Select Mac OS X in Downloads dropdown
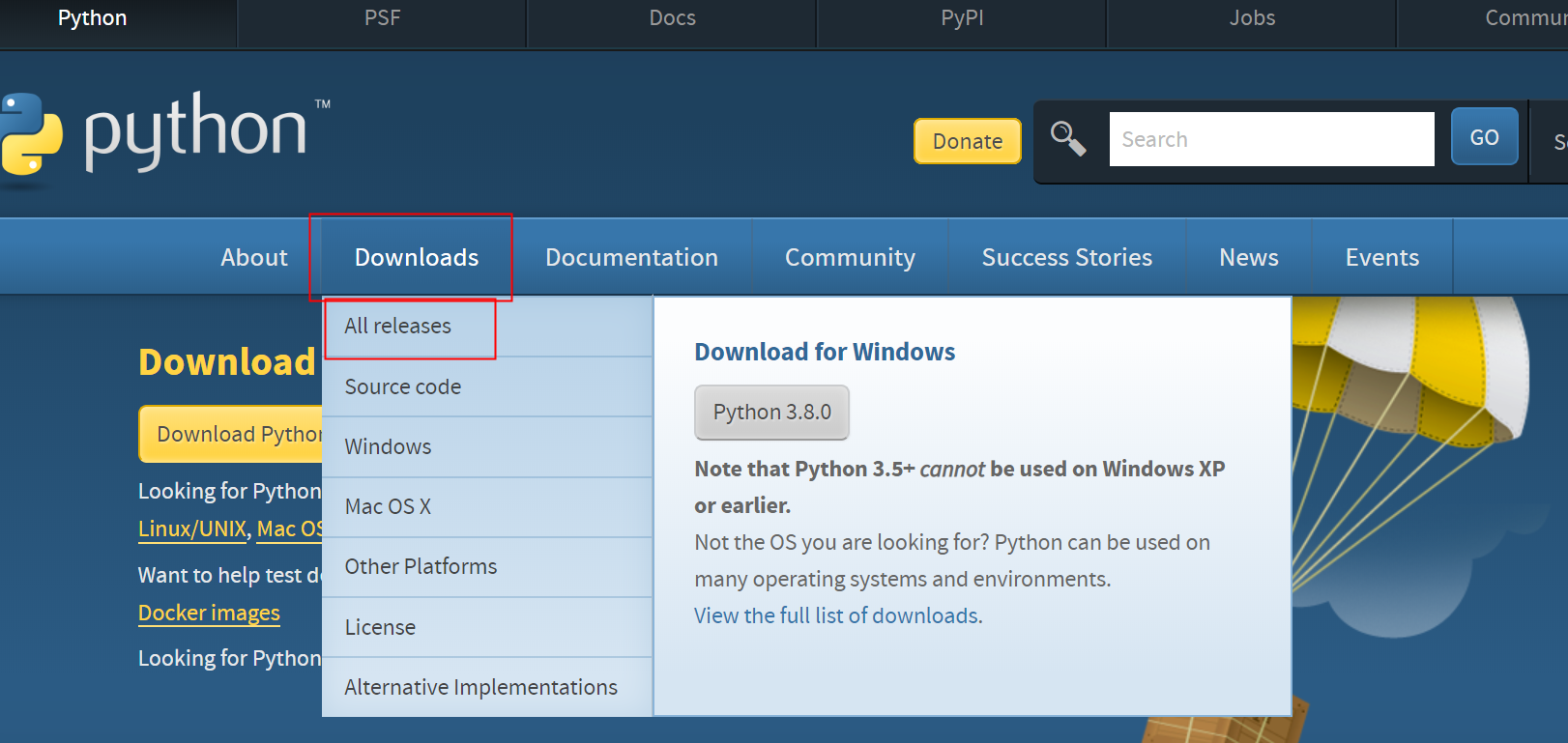The height and width of the screenshot is (743, 1568). [487, 506]
